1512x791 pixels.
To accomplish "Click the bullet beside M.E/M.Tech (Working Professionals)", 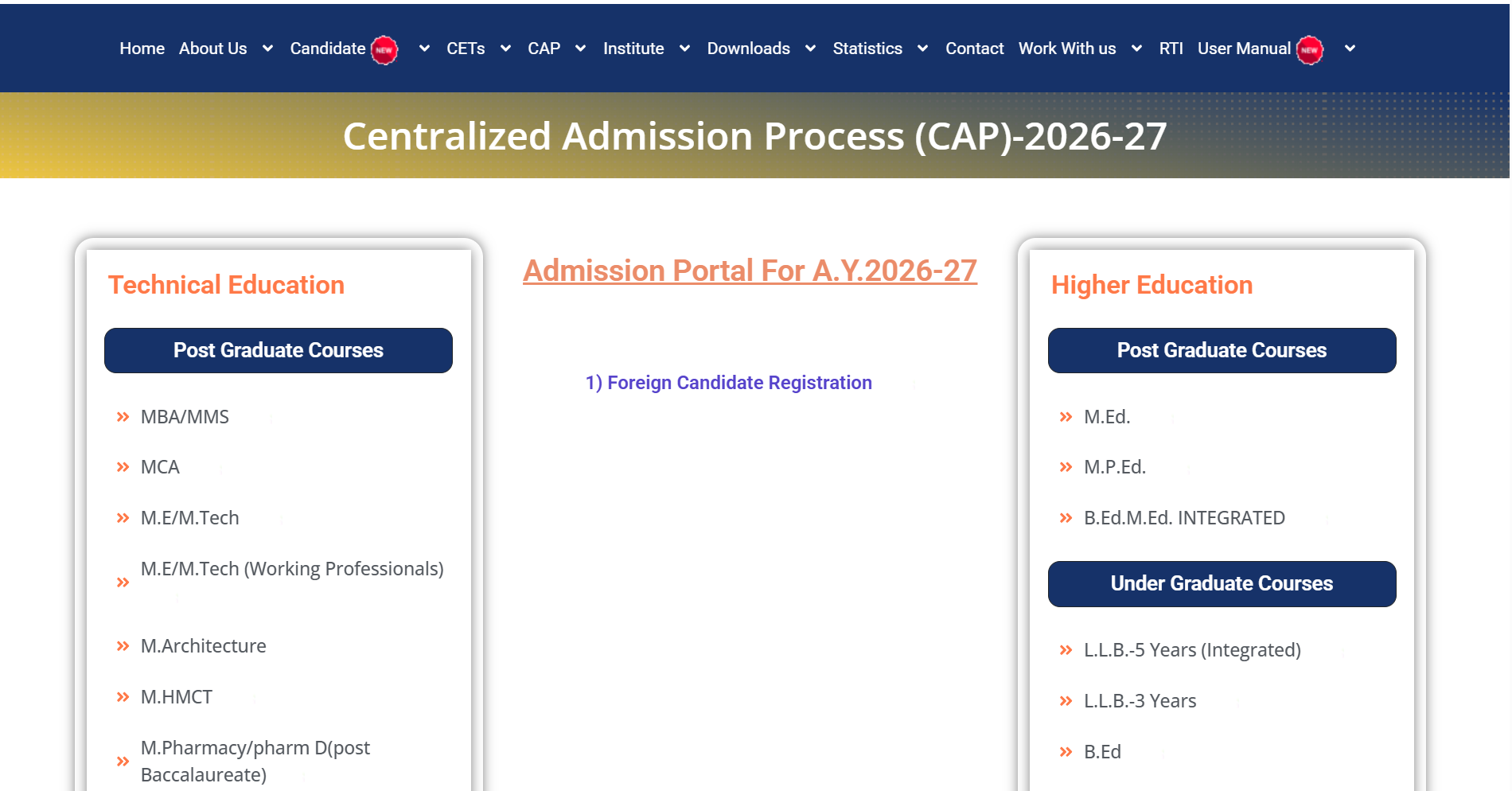I will [123, 583].
